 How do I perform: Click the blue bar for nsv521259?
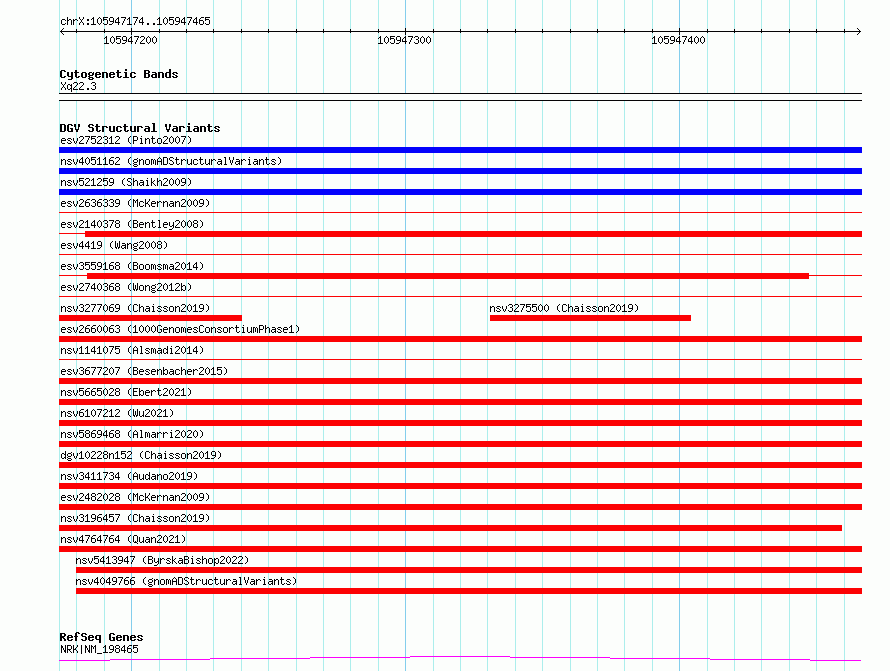pyautogui.click(x=460, y=192)
